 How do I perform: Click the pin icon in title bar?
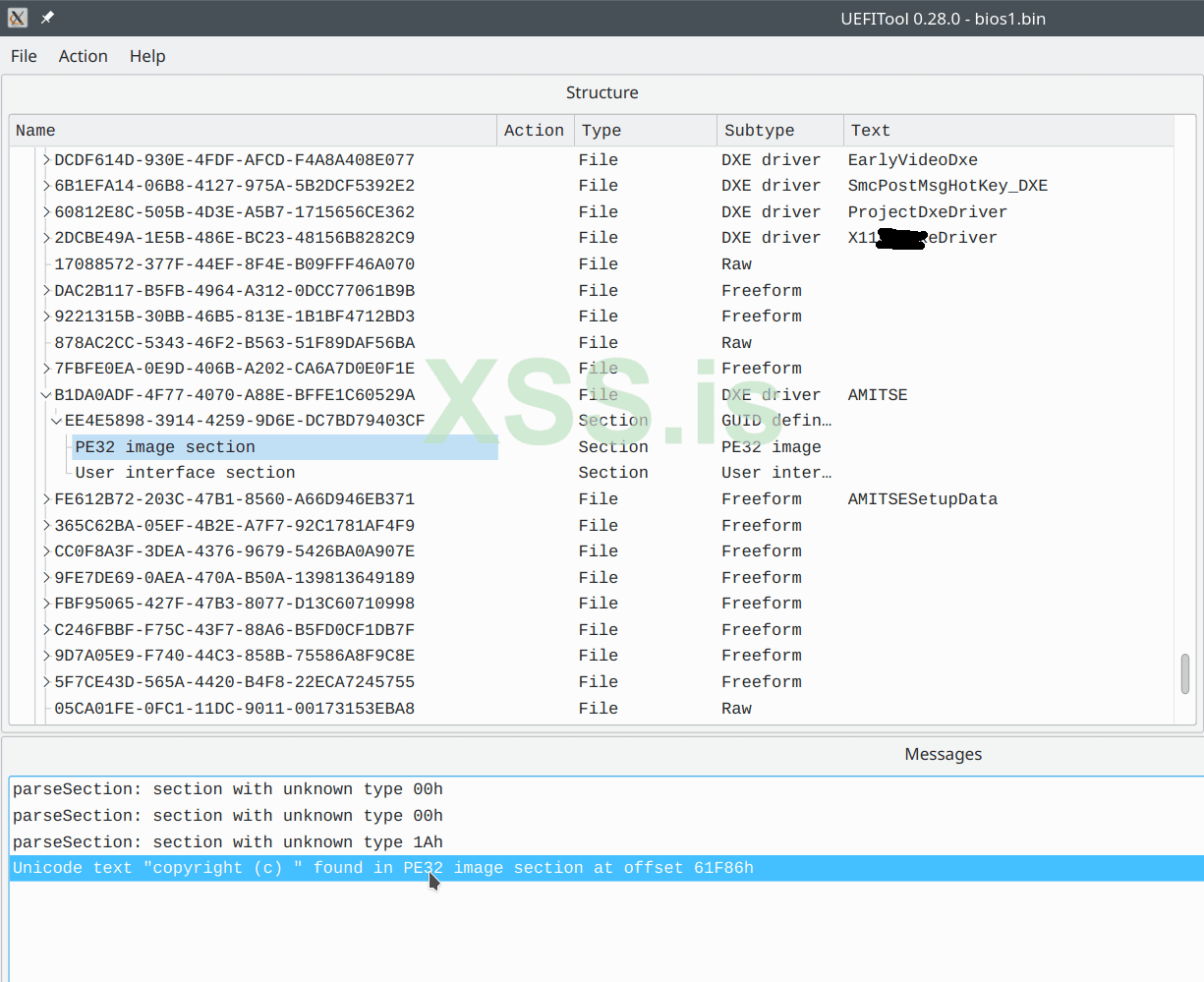pyautogui.click(x=47, y=18)
